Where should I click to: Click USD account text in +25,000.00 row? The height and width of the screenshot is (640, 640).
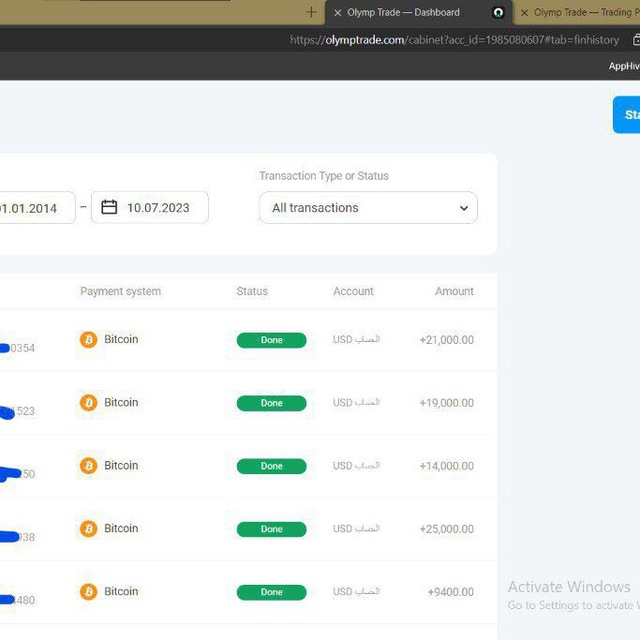point(356,529)
